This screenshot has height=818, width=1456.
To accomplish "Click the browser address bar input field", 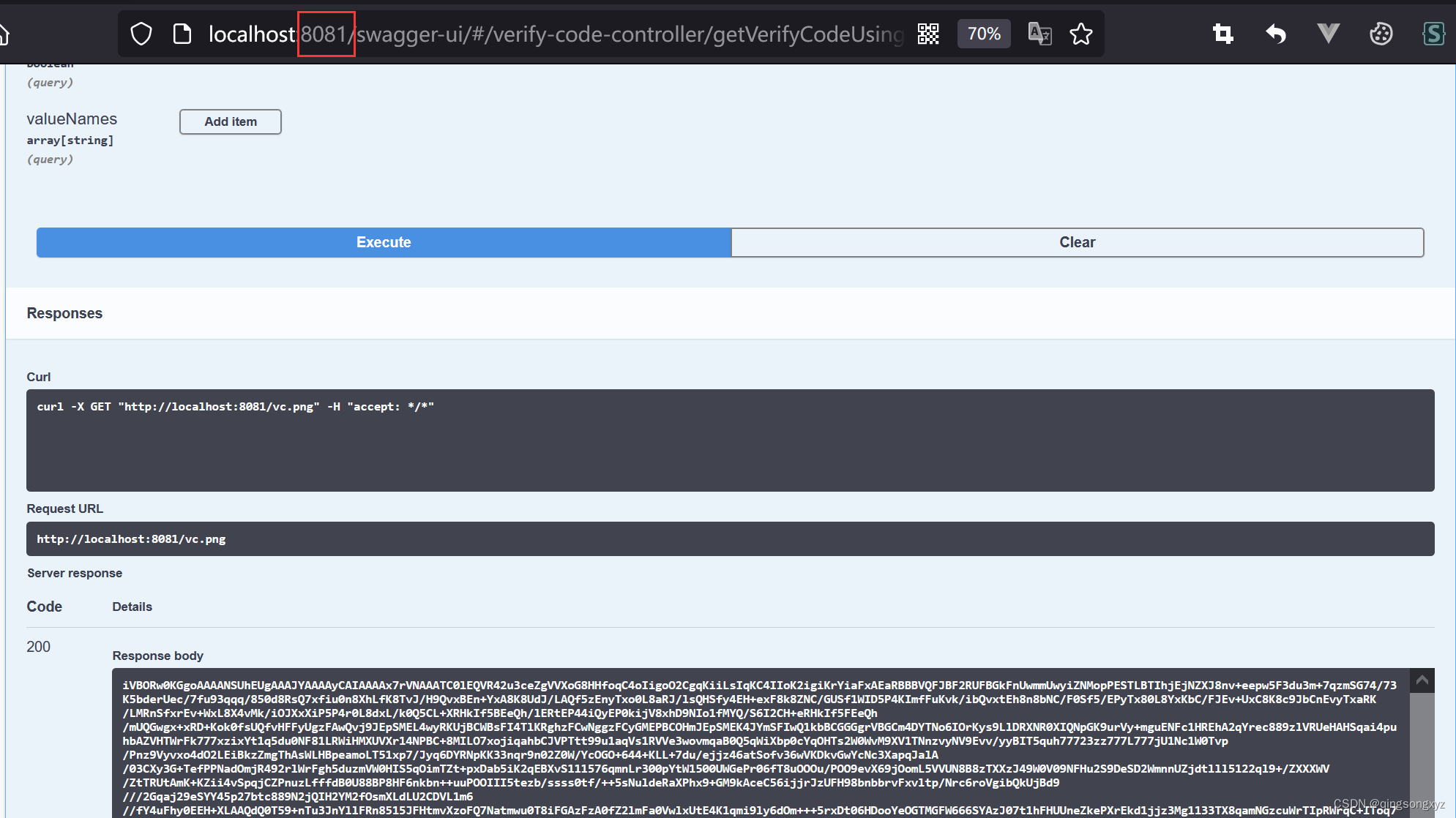I will pyautogui.click(x=550, y=33).
